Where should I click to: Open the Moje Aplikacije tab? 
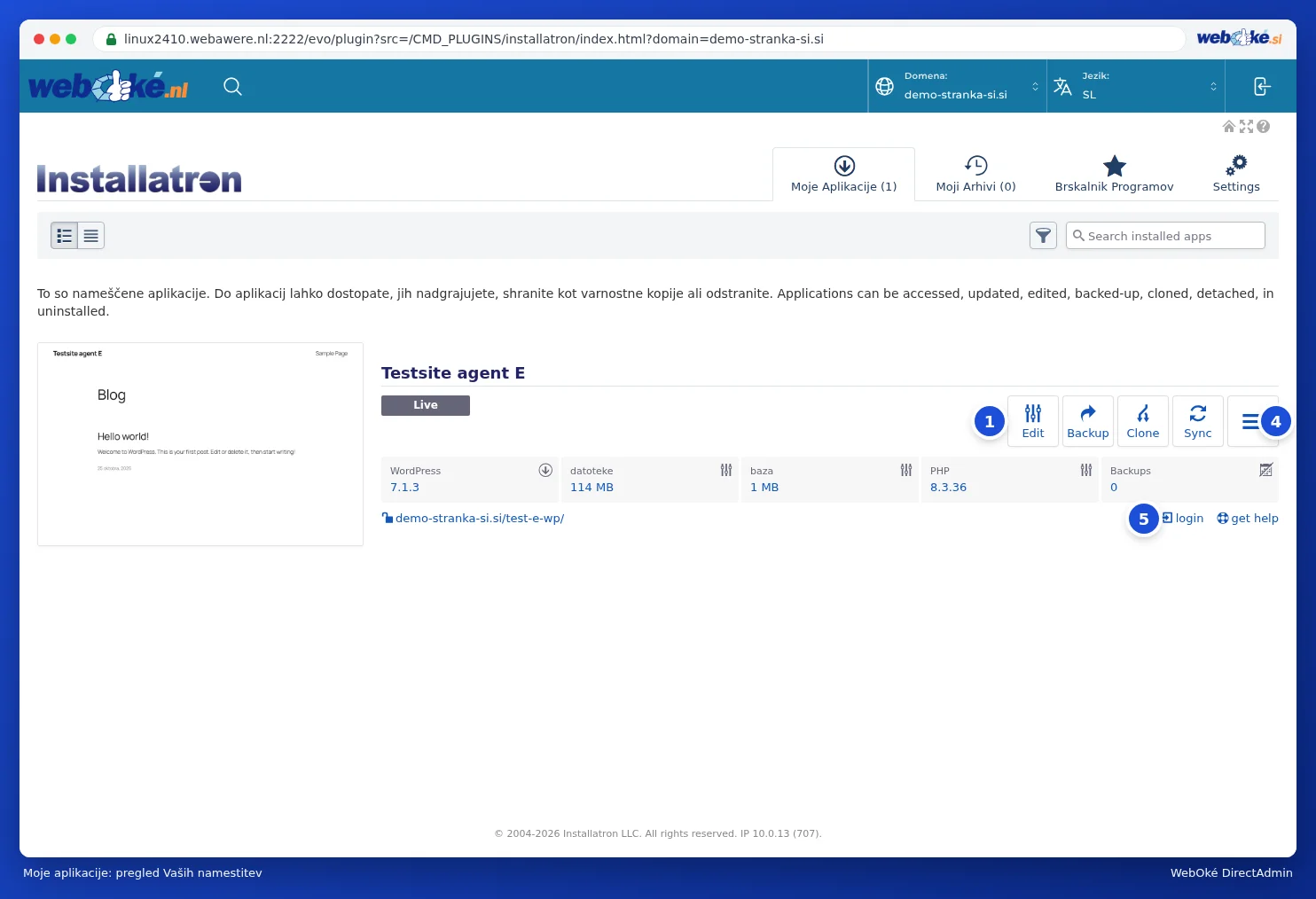[x=844, y=175]
